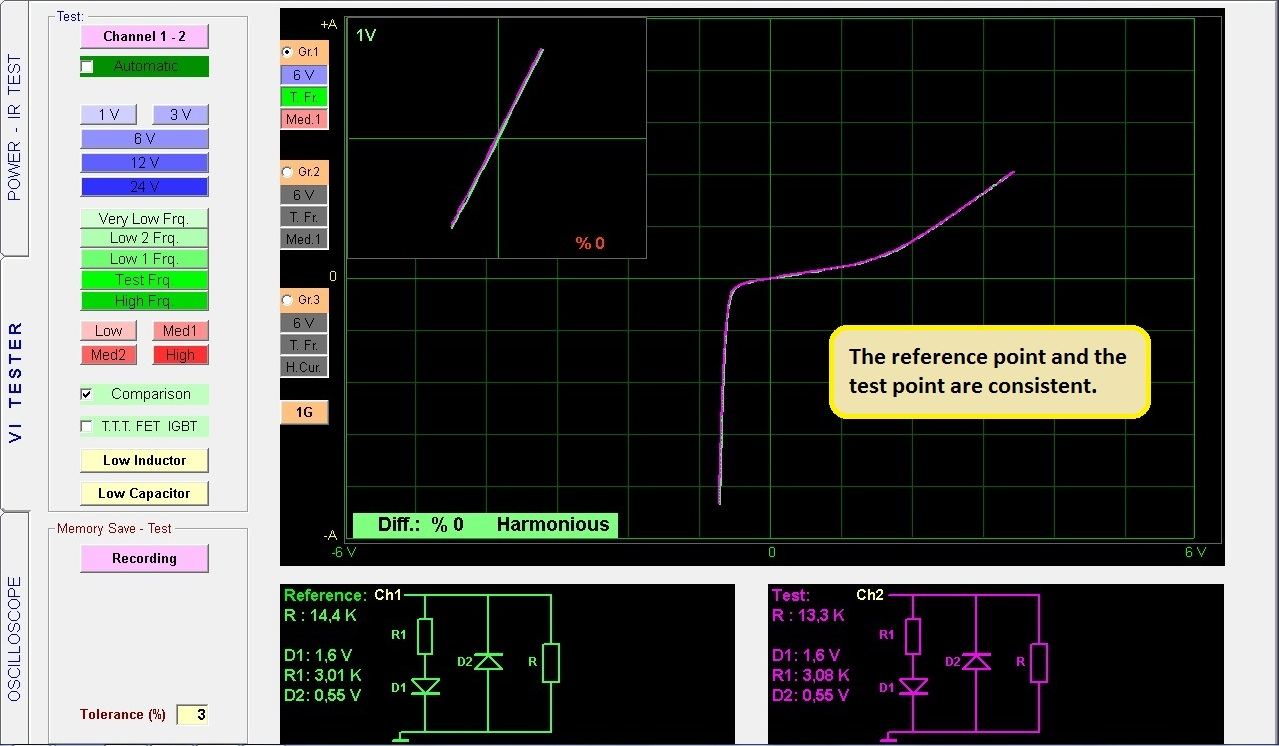Select the Gr.2 radio button
Screen dimensions: 1279x746
[288, 172]
